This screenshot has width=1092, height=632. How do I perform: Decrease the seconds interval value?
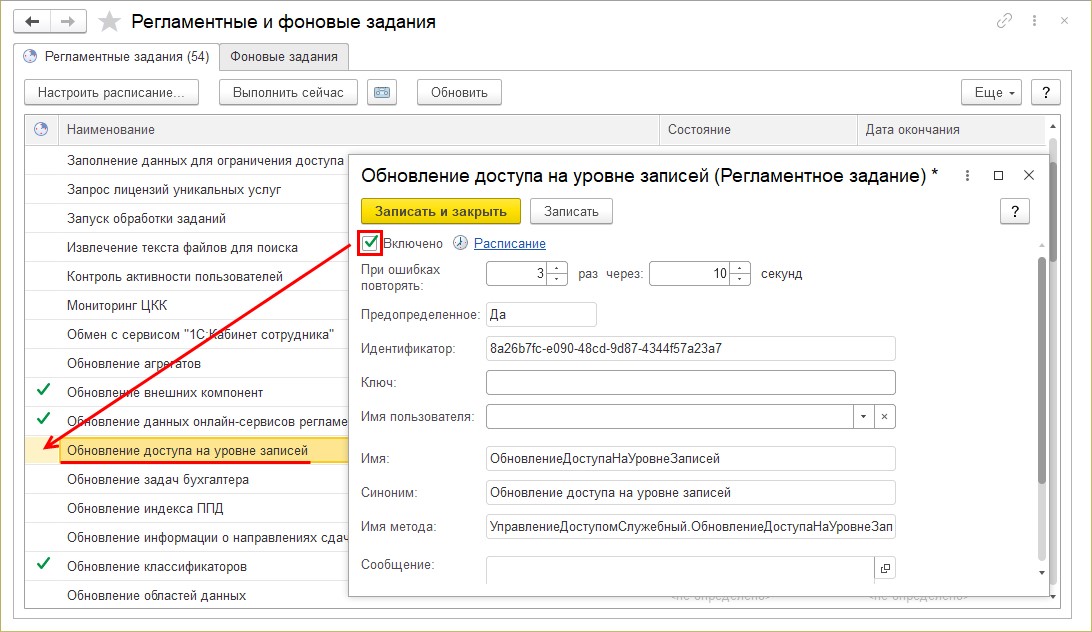tap(740, 279)
